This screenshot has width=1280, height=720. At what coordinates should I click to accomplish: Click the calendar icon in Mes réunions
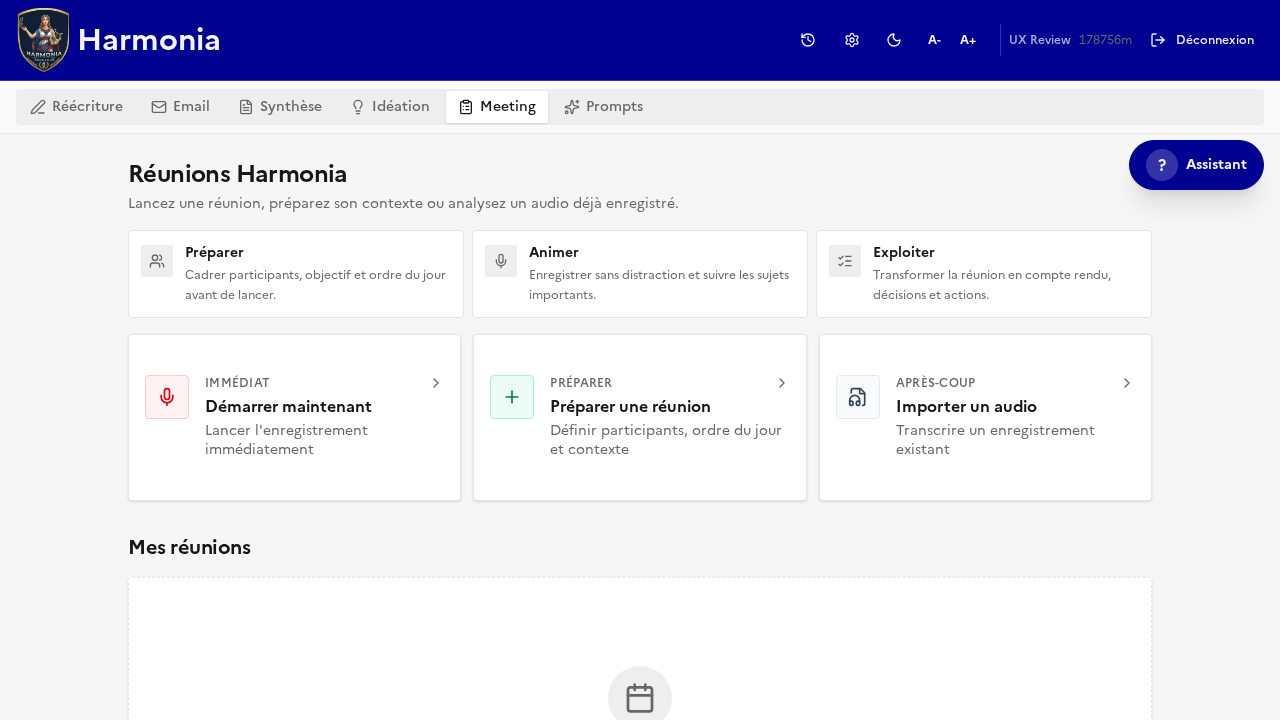point(640,697)
